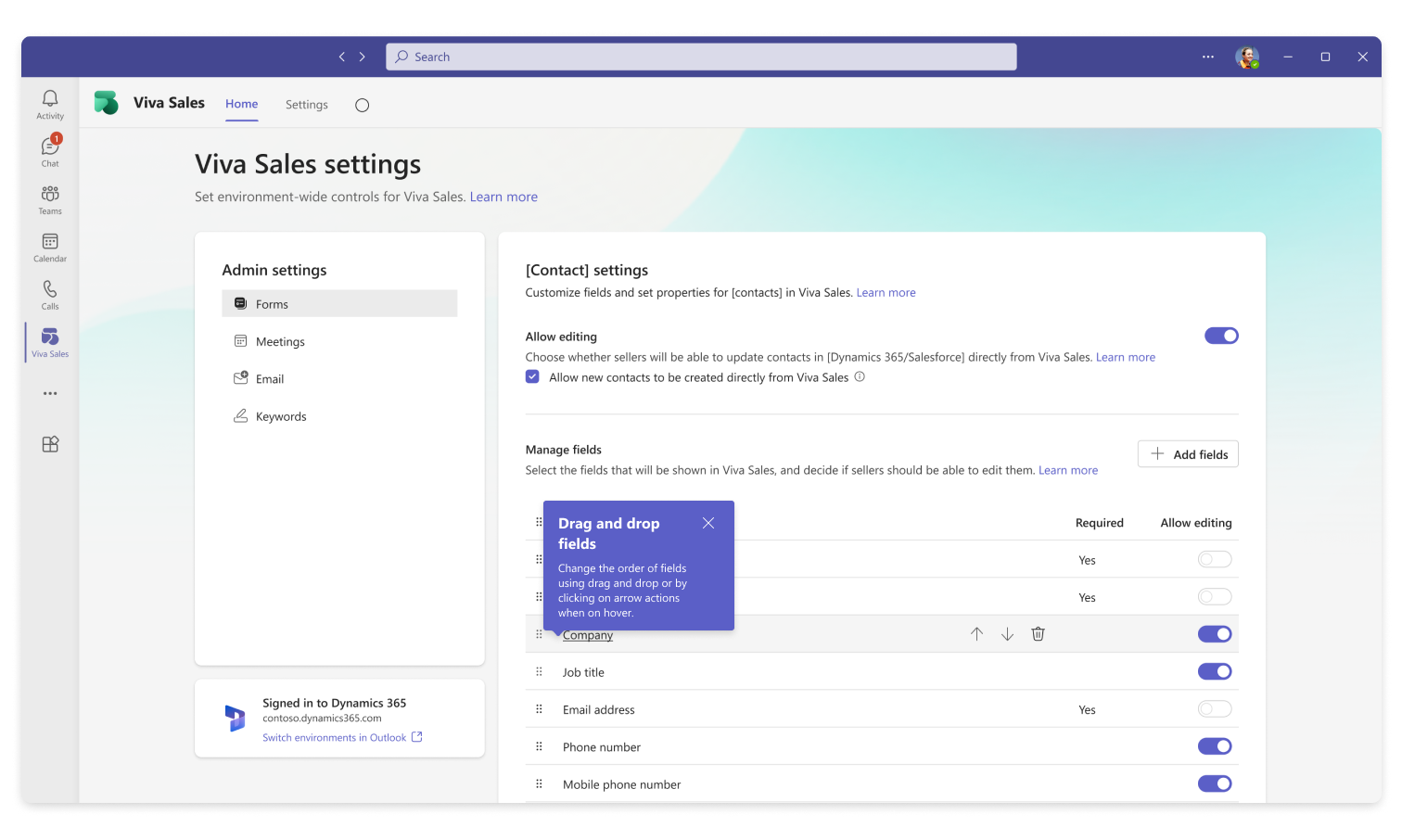
Task: Toggle Allow editing for Mobile phone number
Action: (x=1215, y=783)
